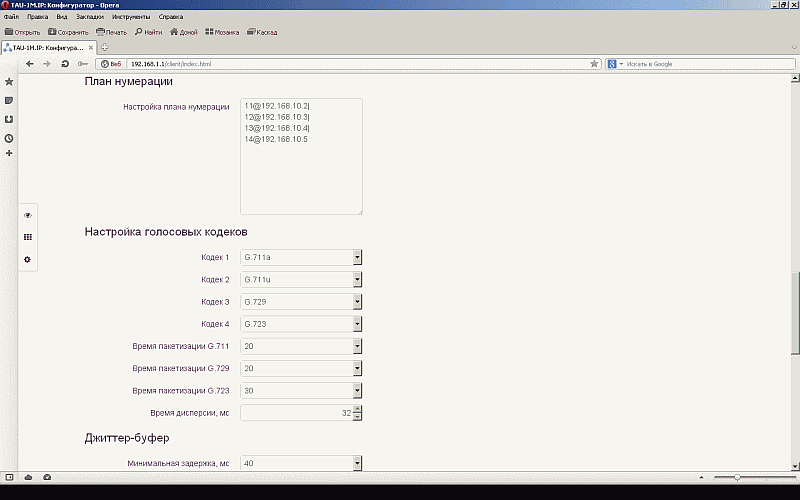This screenshot has height=500, width=800.
Task: Click the Печать toolbar button
Action: [112, 32]
